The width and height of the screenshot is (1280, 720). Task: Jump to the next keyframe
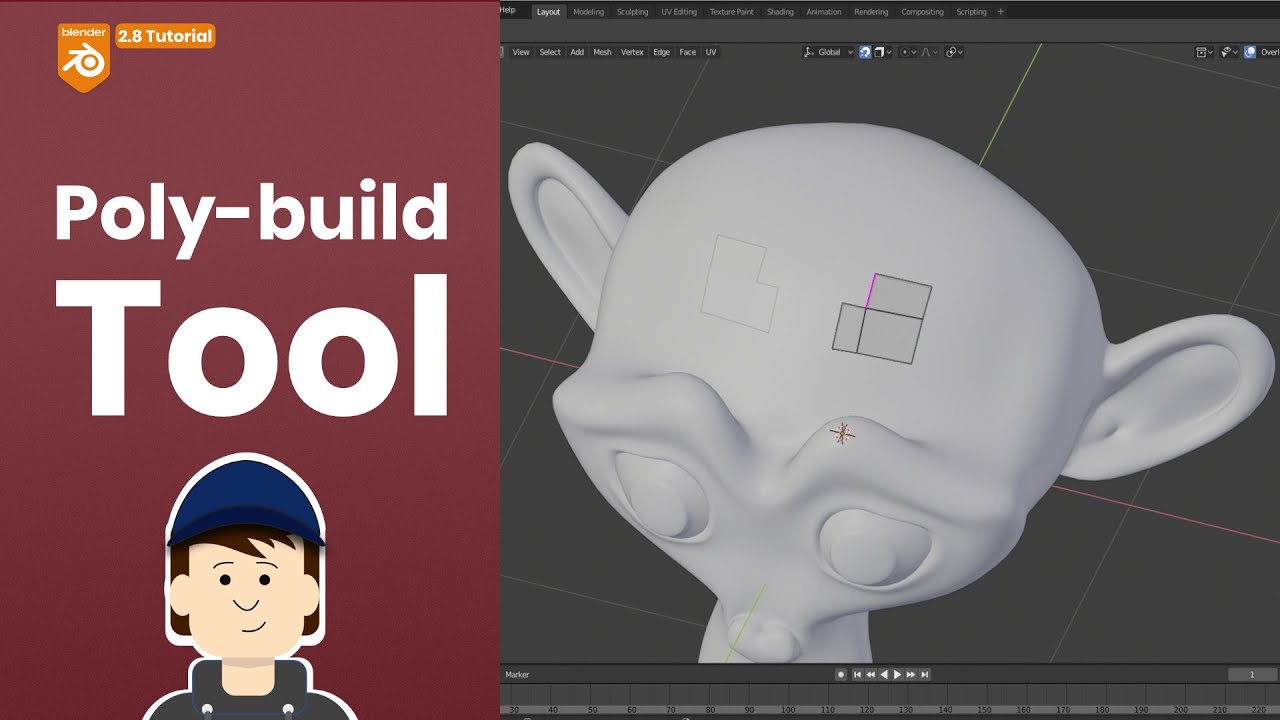(911, 675)
